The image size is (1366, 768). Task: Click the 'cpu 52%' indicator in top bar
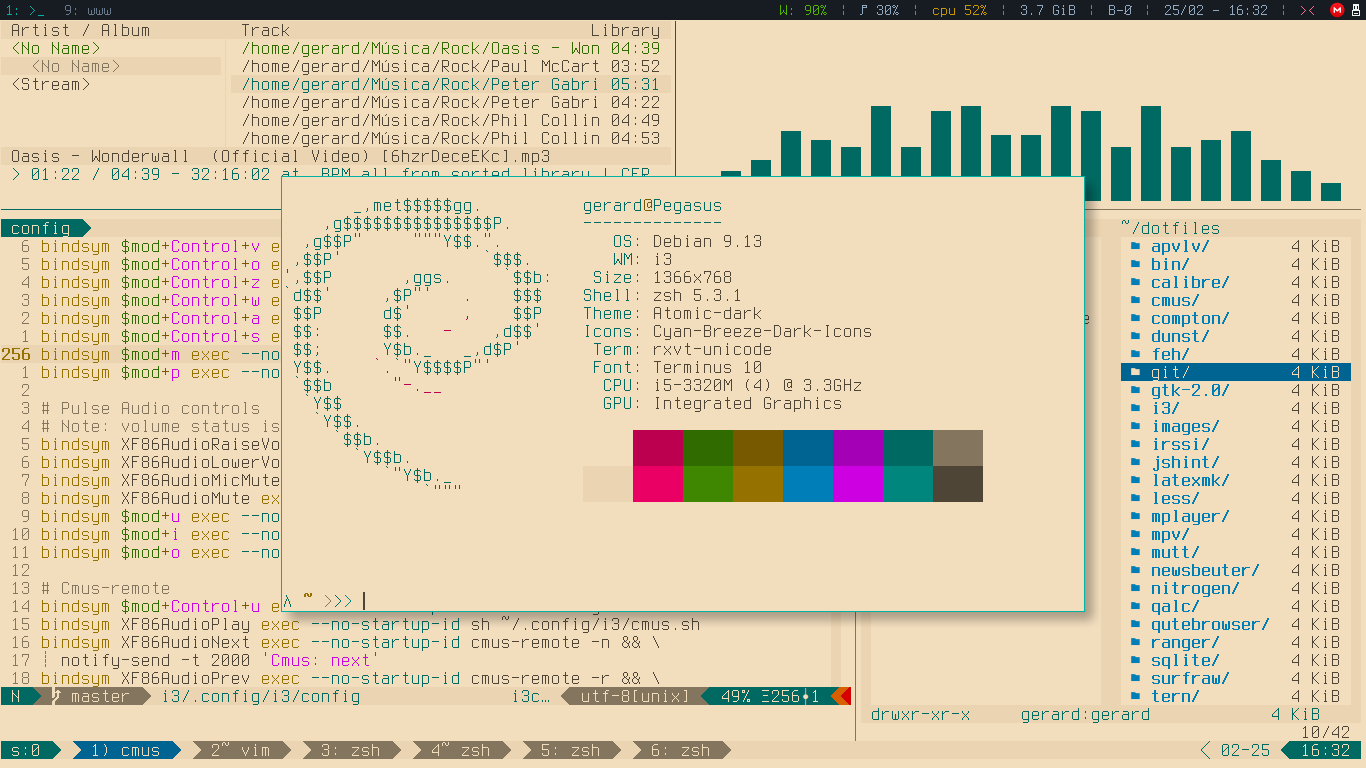click(x=959, y=10)
